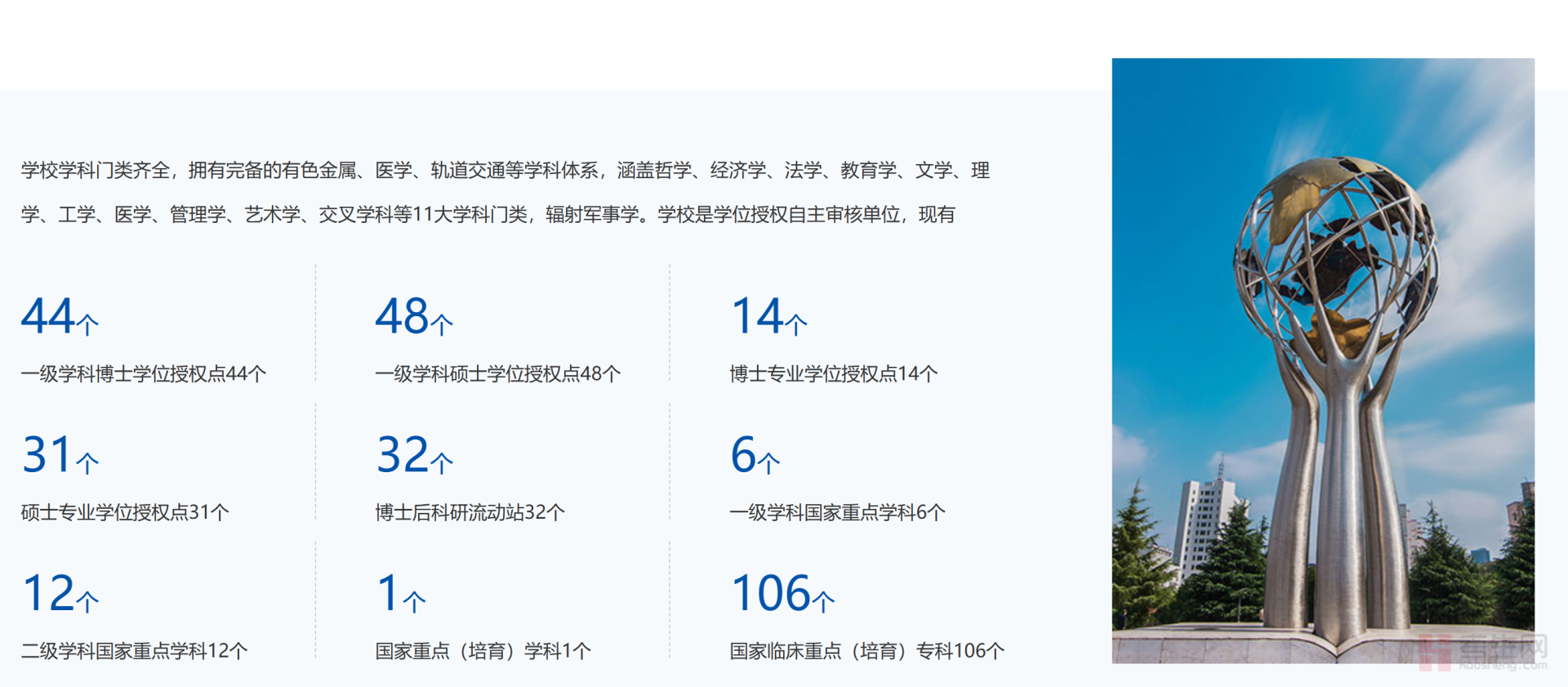Click the 一级学科硕士学位授权点48个 label
Screen dimensions: 1568x687
[x=497, y=374]
